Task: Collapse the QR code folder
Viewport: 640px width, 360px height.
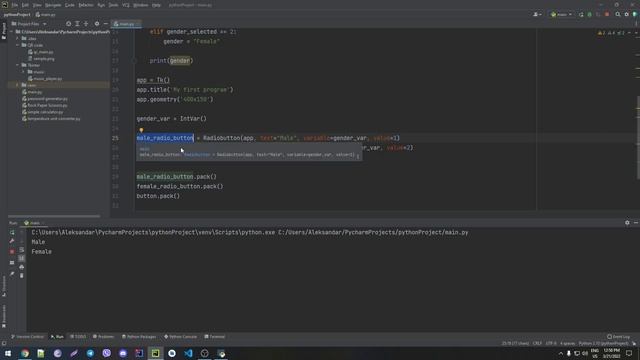Action: (x=18, y=45)
